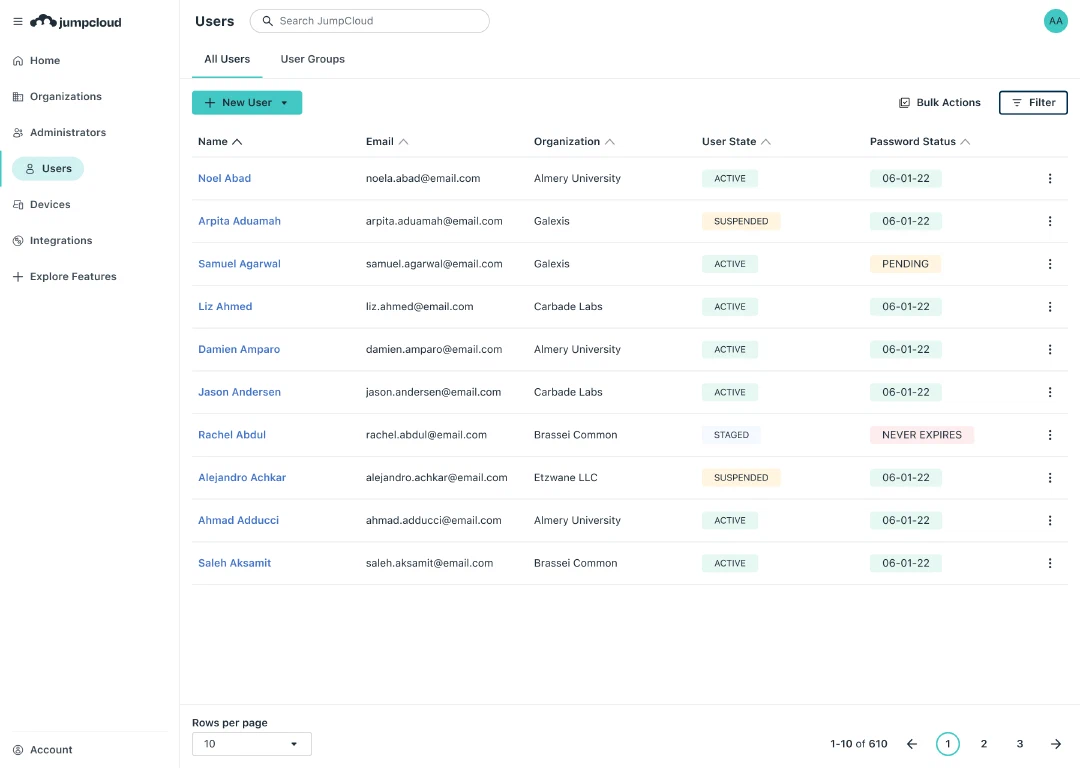This screenshot has height=768, width=1080.
Task: Open Rachel Abdul's user profile link
Action: click(x=232, y=435)
